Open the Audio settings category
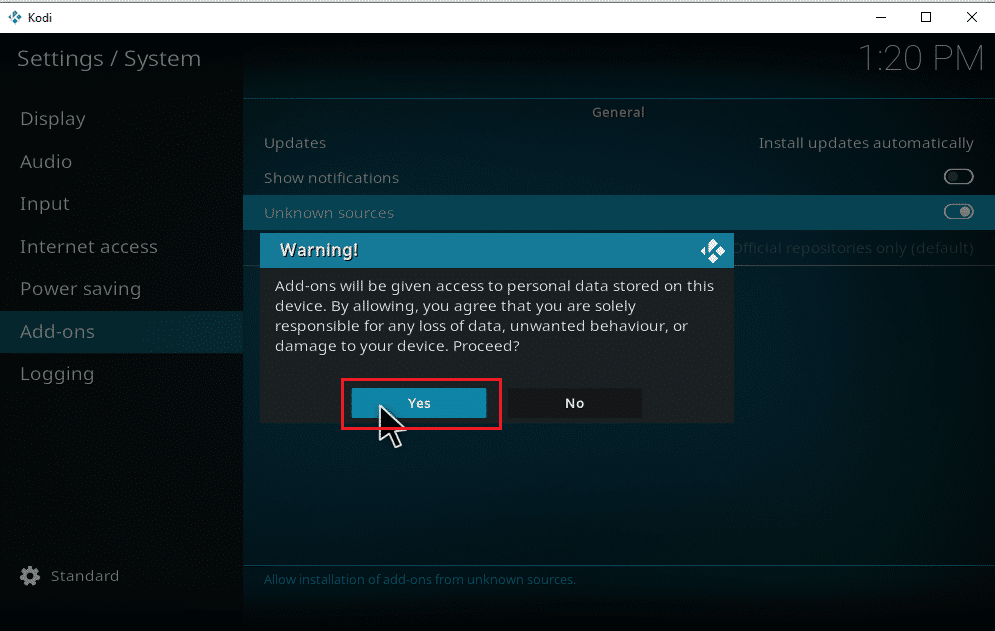 coord(45,161)
